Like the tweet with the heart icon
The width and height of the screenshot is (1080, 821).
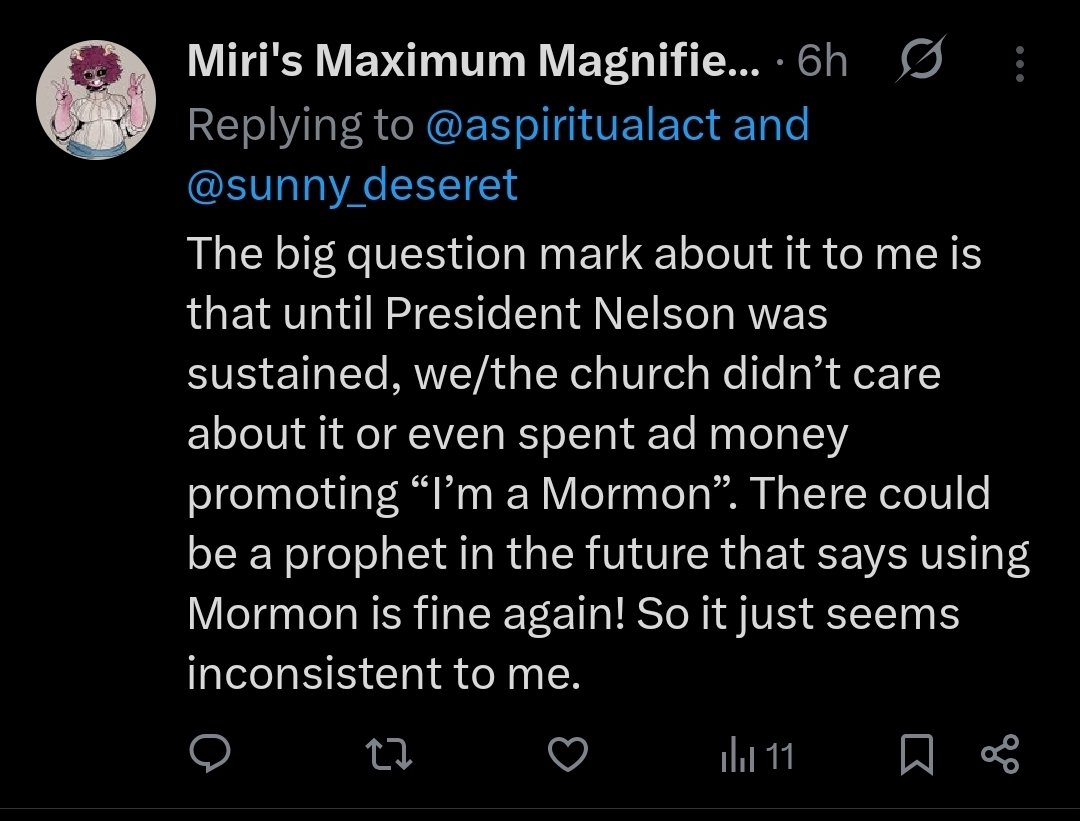[570, 754]
